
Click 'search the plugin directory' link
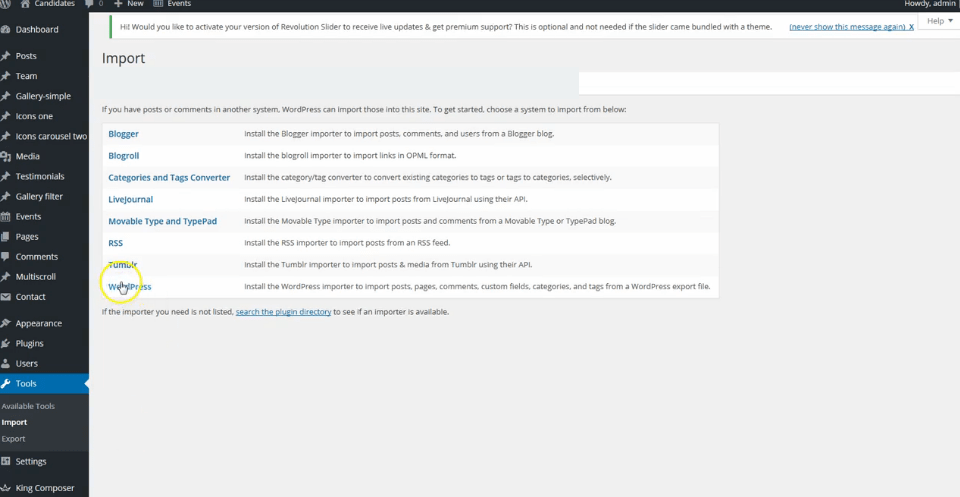point(283,312)
